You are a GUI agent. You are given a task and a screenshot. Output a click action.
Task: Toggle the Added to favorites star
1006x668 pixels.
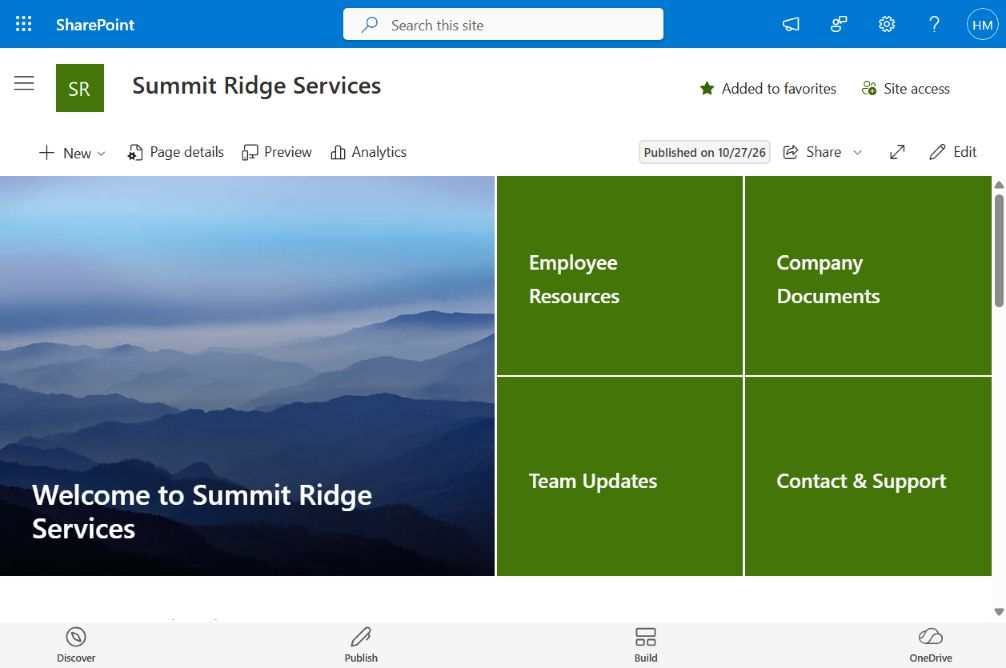pos(768,89)
